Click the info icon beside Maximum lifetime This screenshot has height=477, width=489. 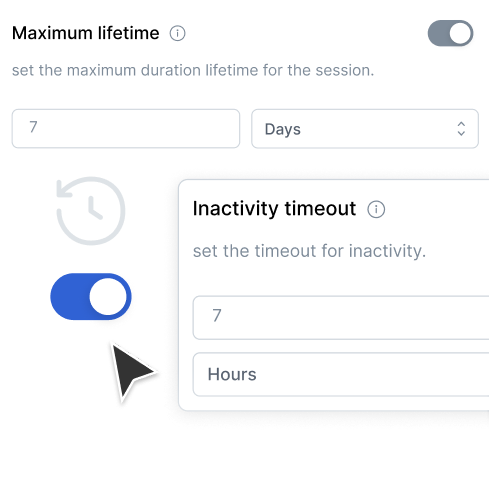[177, 33]
